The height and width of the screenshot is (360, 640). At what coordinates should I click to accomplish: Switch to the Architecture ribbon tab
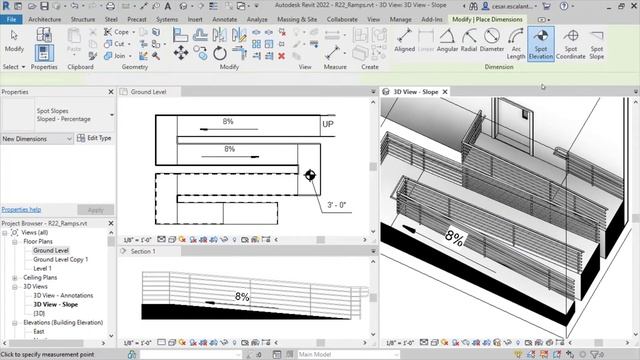[44, 19]
